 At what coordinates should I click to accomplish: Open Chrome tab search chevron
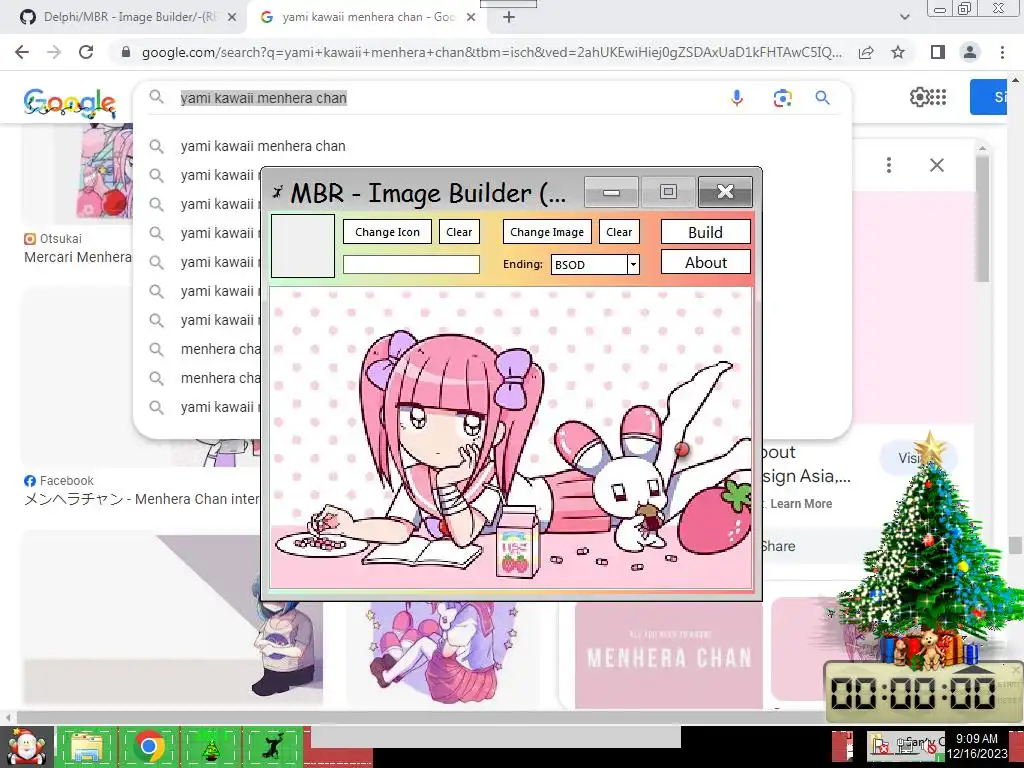(904, 18)
